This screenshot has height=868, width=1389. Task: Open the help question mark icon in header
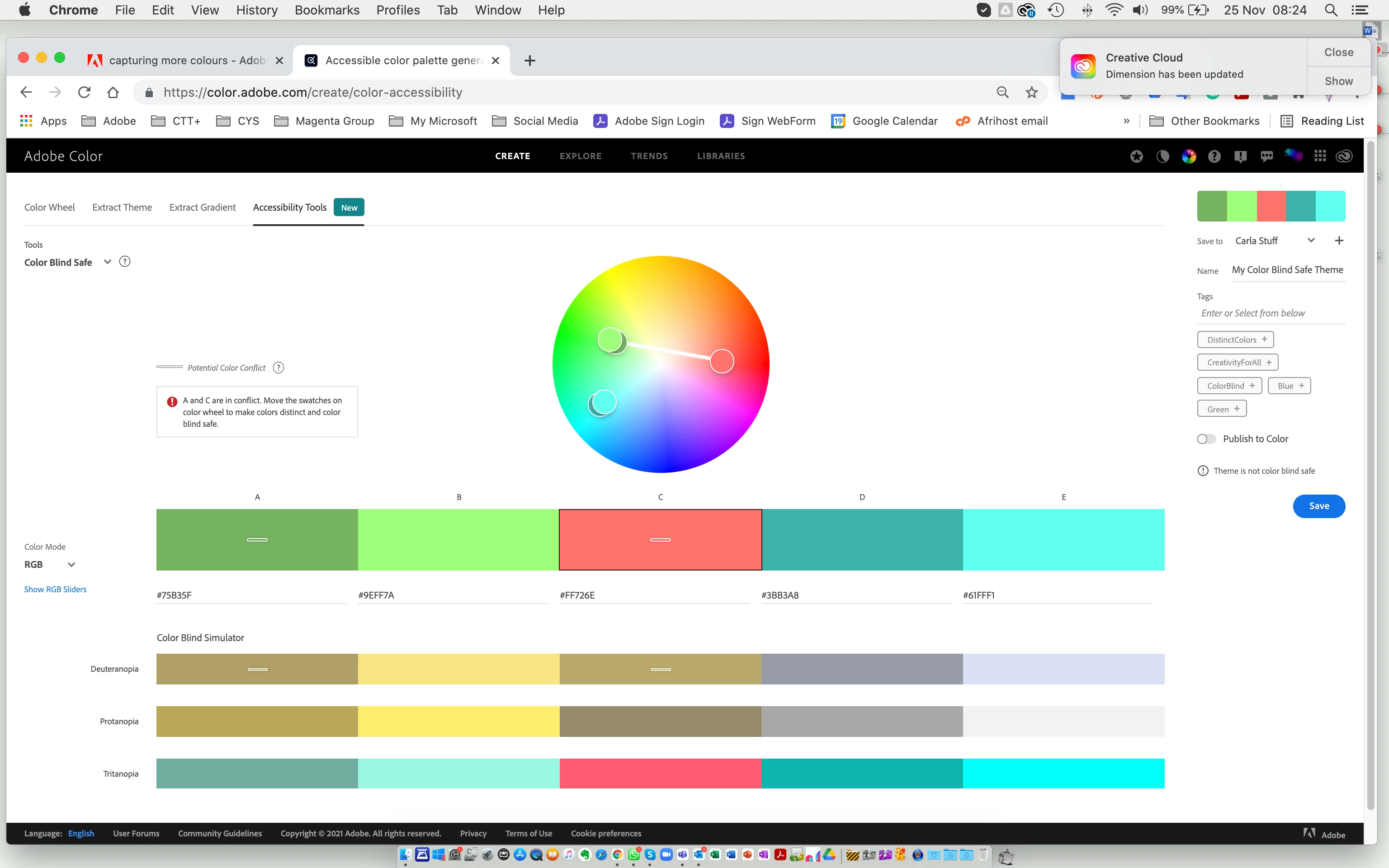pos(1214,156)
